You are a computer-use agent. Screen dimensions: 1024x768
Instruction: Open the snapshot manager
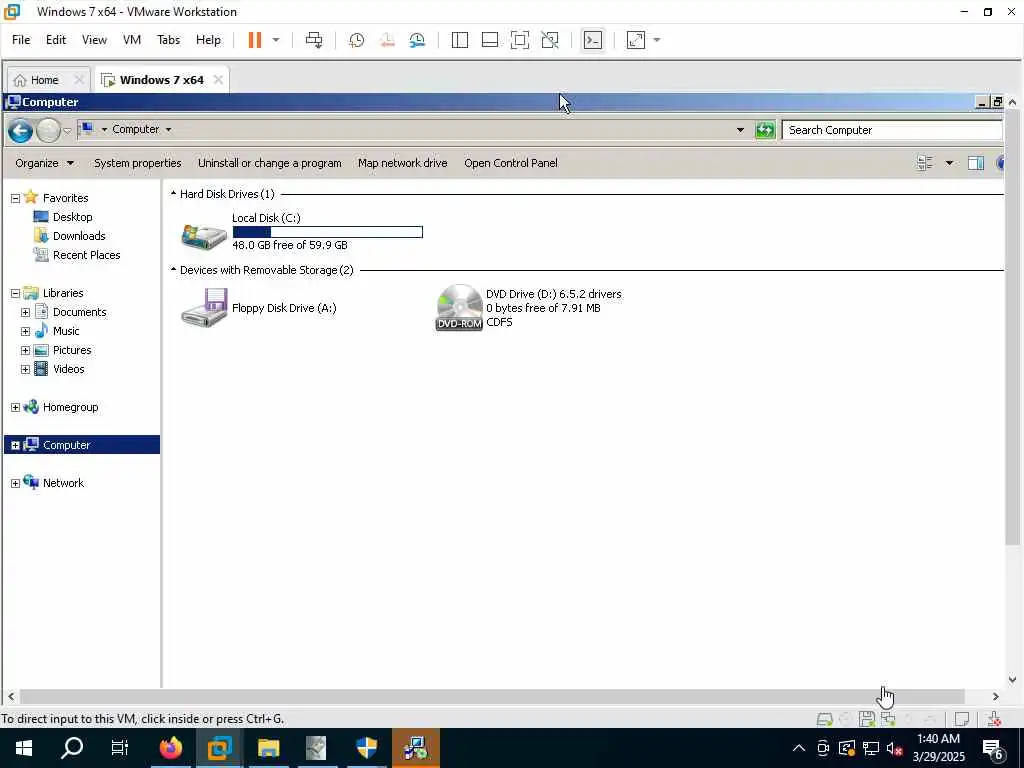[417, 40]
